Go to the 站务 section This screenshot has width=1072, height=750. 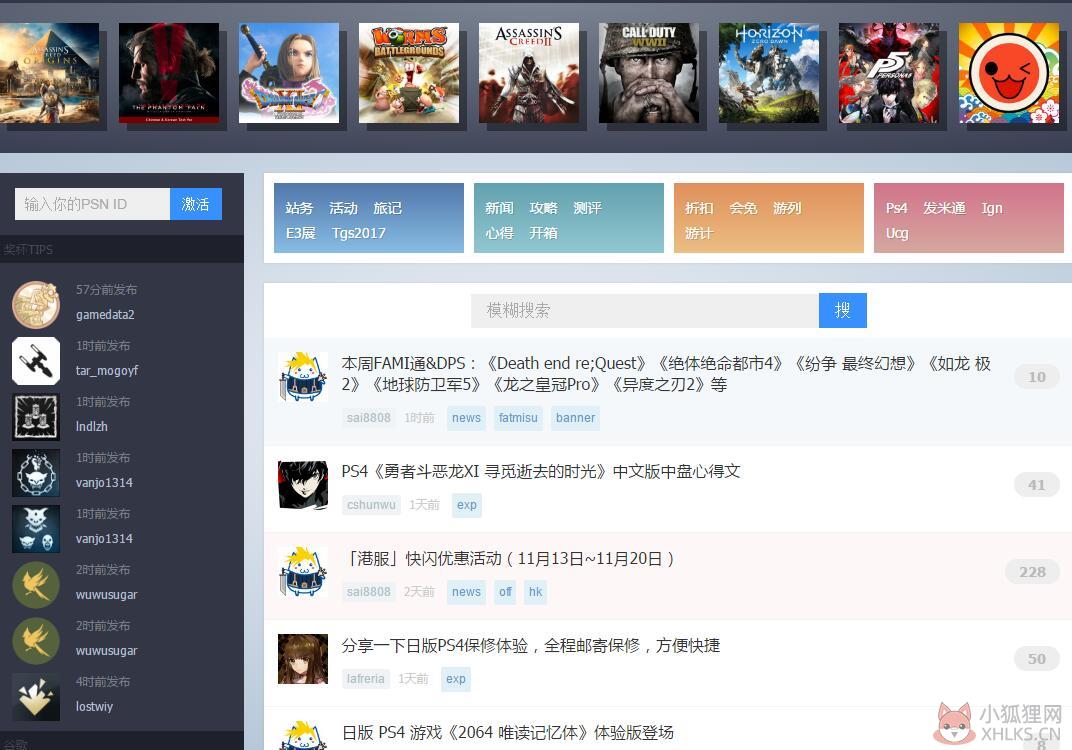pos(299,208)
